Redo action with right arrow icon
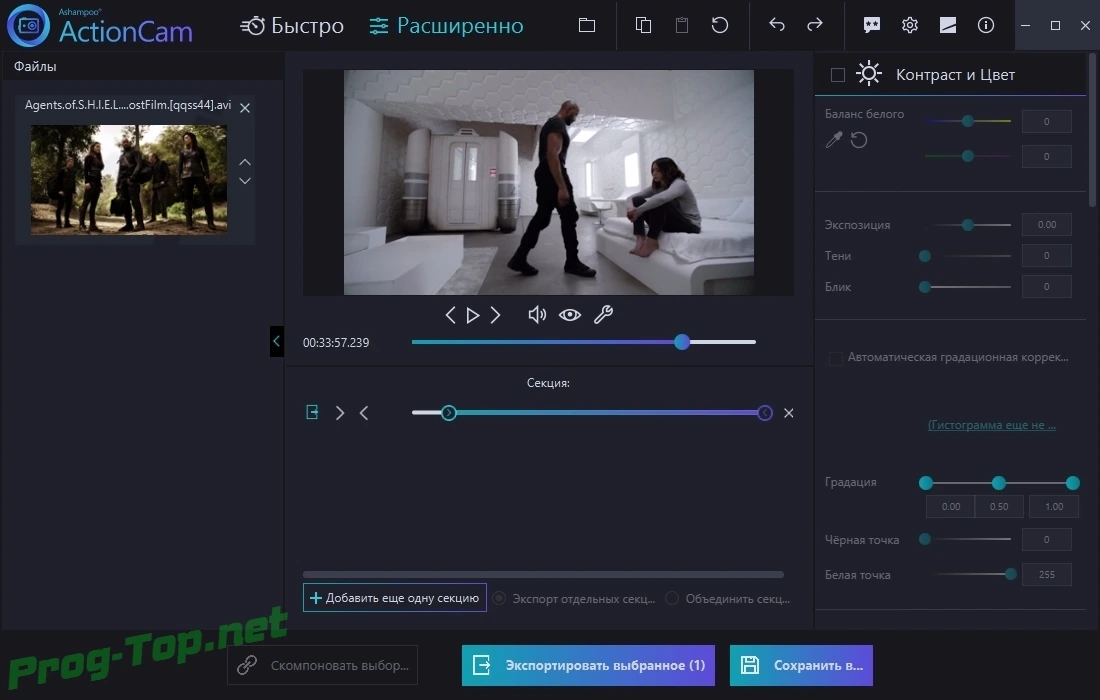The width and height of the screenshot is (1100, 700). 814,25
